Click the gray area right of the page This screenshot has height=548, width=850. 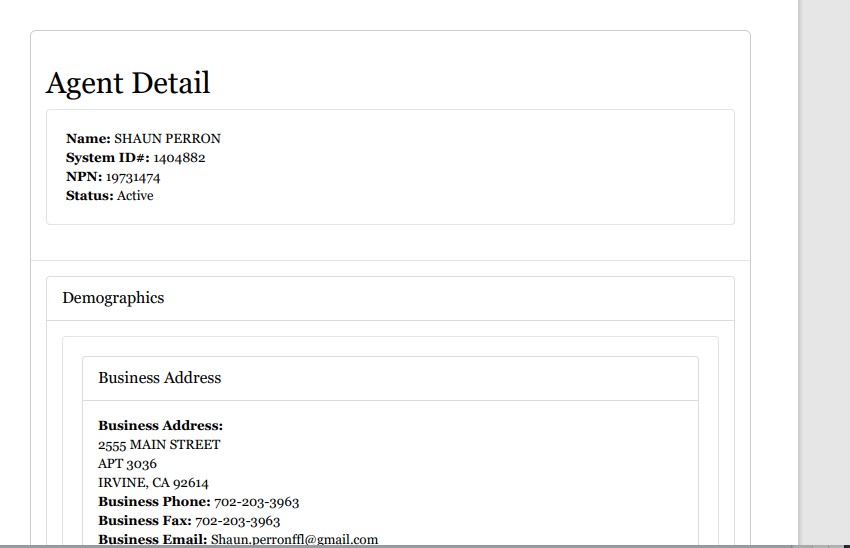(x=824, y=270)
